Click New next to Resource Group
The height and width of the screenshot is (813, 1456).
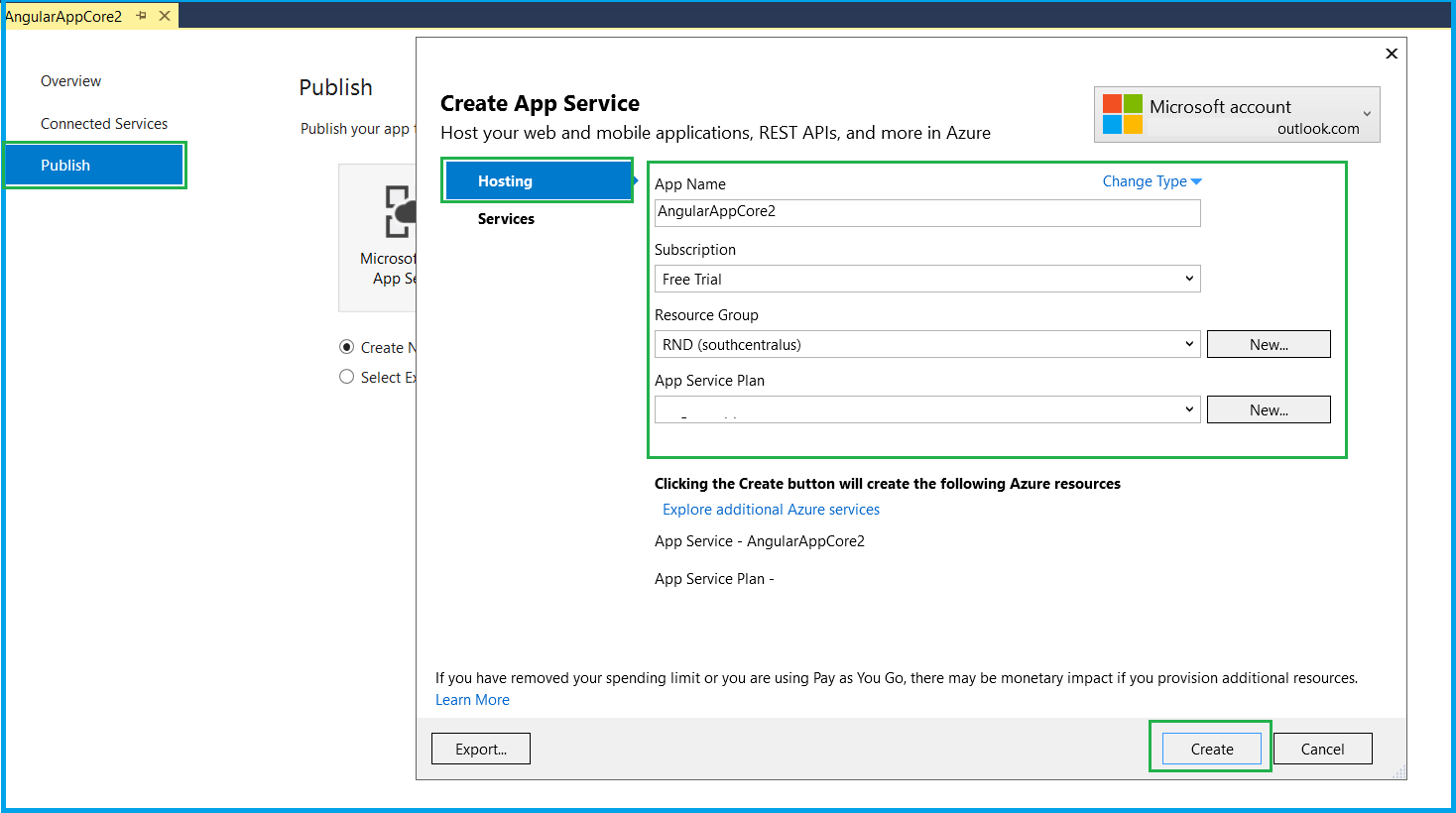[1269, 344]
